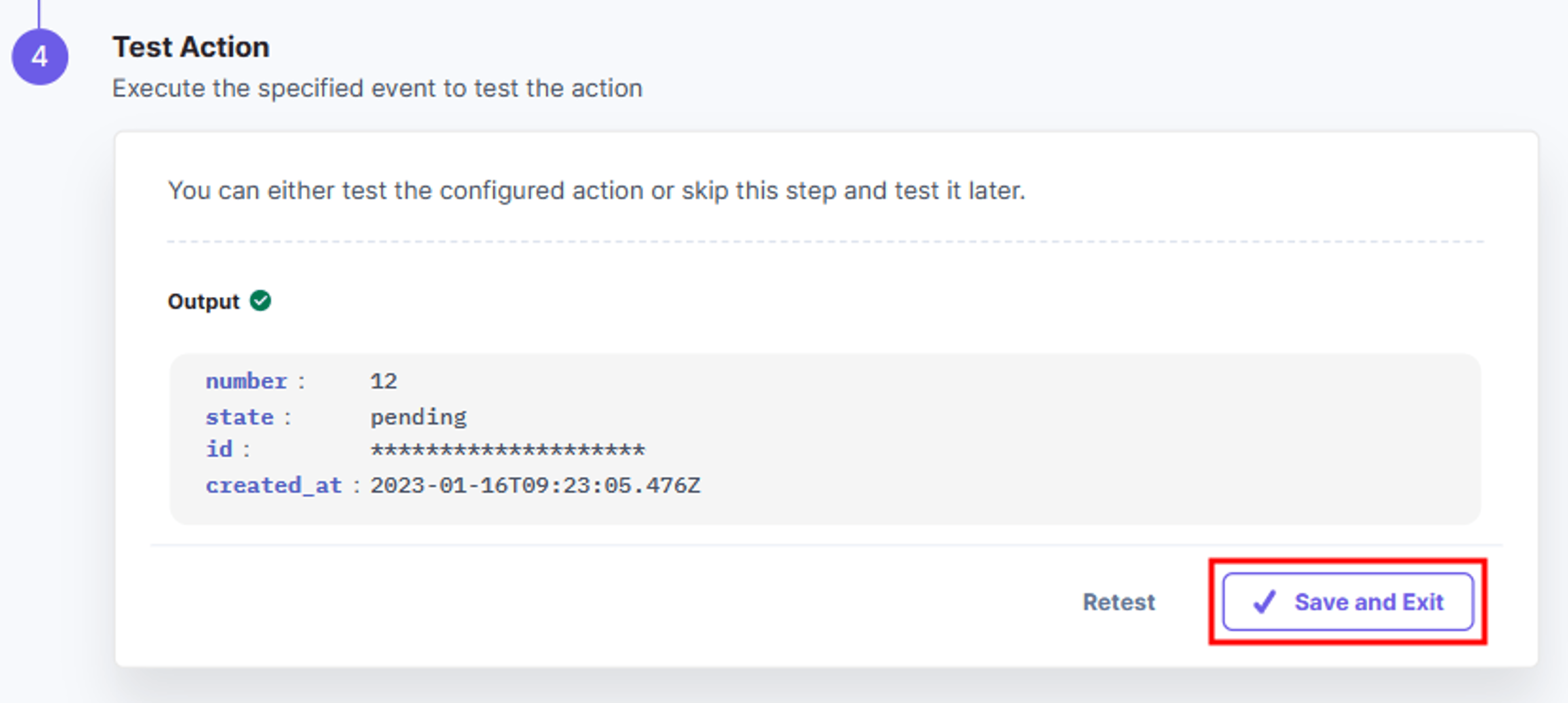
Task: Select the value 12 in output
Action: (x=383, y=381)
